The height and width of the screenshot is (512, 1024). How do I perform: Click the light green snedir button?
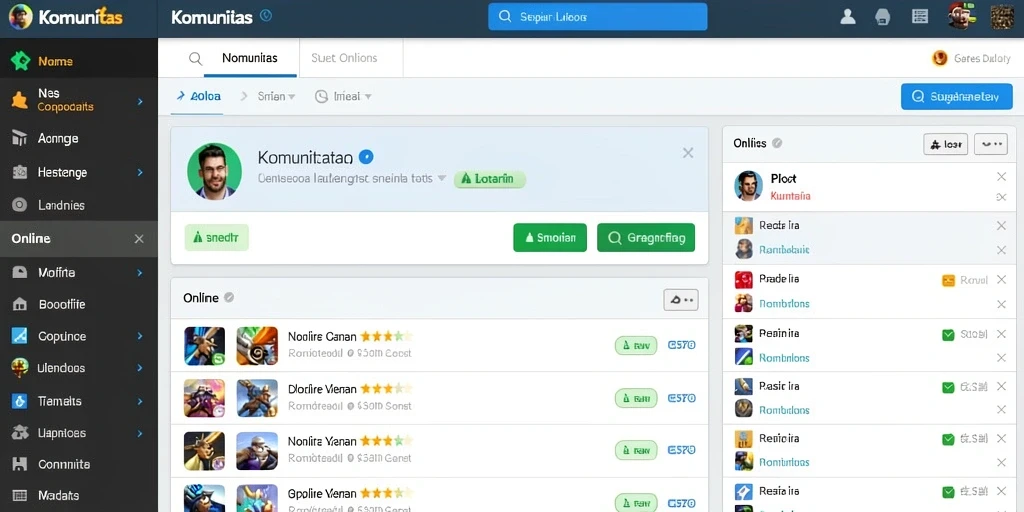coord(216,238)
